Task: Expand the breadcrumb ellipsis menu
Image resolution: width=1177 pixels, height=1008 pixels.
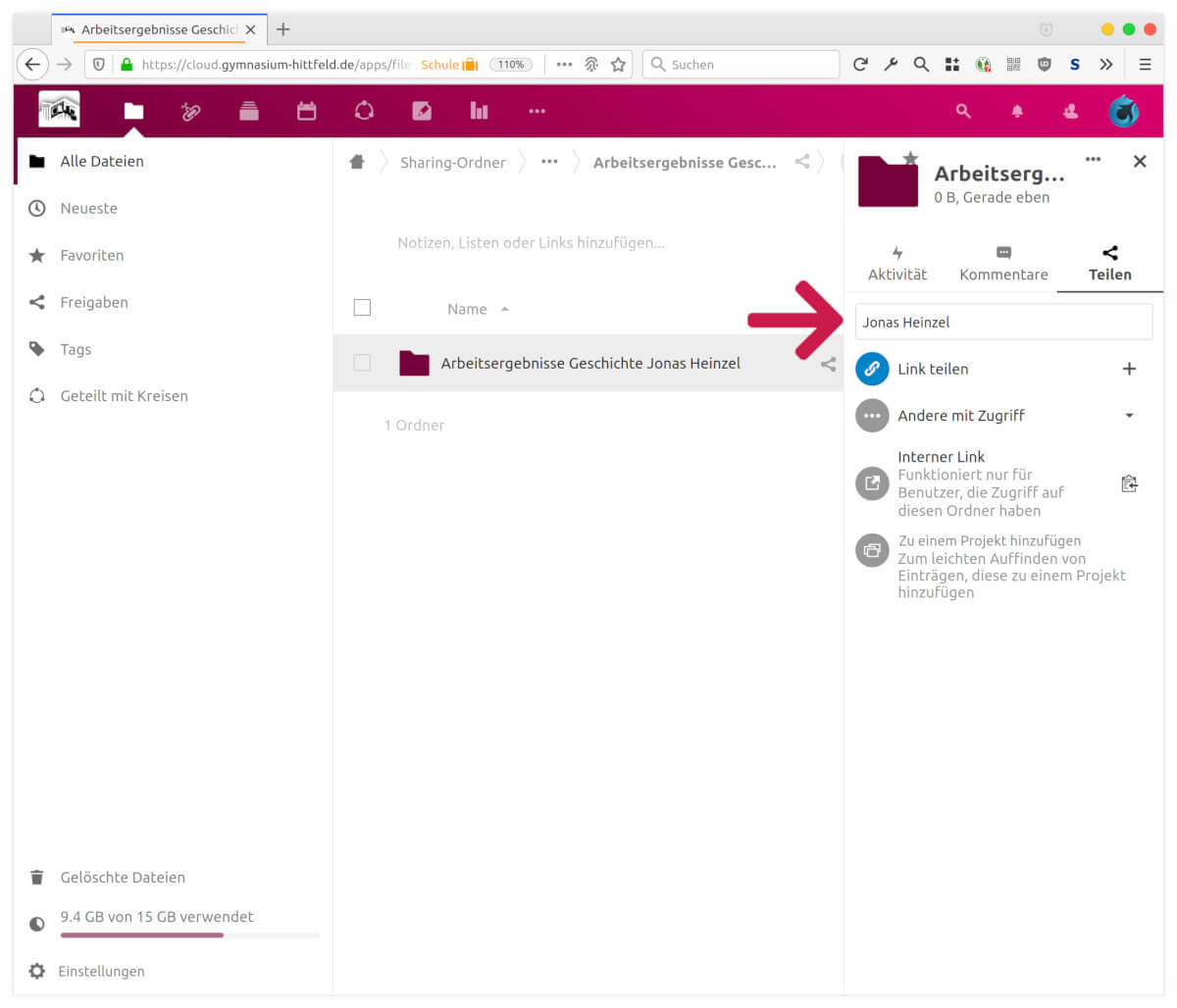Action: (x=549, y=163)
